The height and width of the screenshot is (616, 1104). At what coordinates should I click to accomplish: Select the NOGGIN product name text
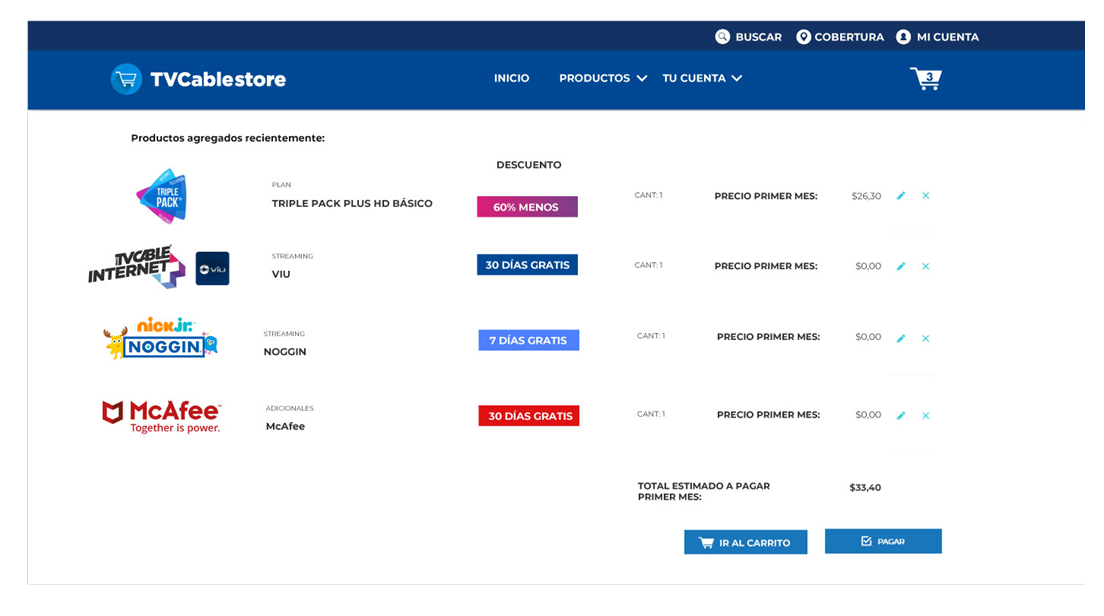tap(285, 352)
